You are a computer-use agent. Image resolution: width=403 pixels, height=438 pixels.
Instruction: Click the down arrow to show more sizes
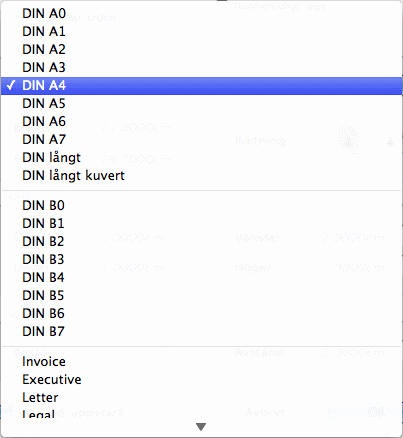[x=201, y=427]
